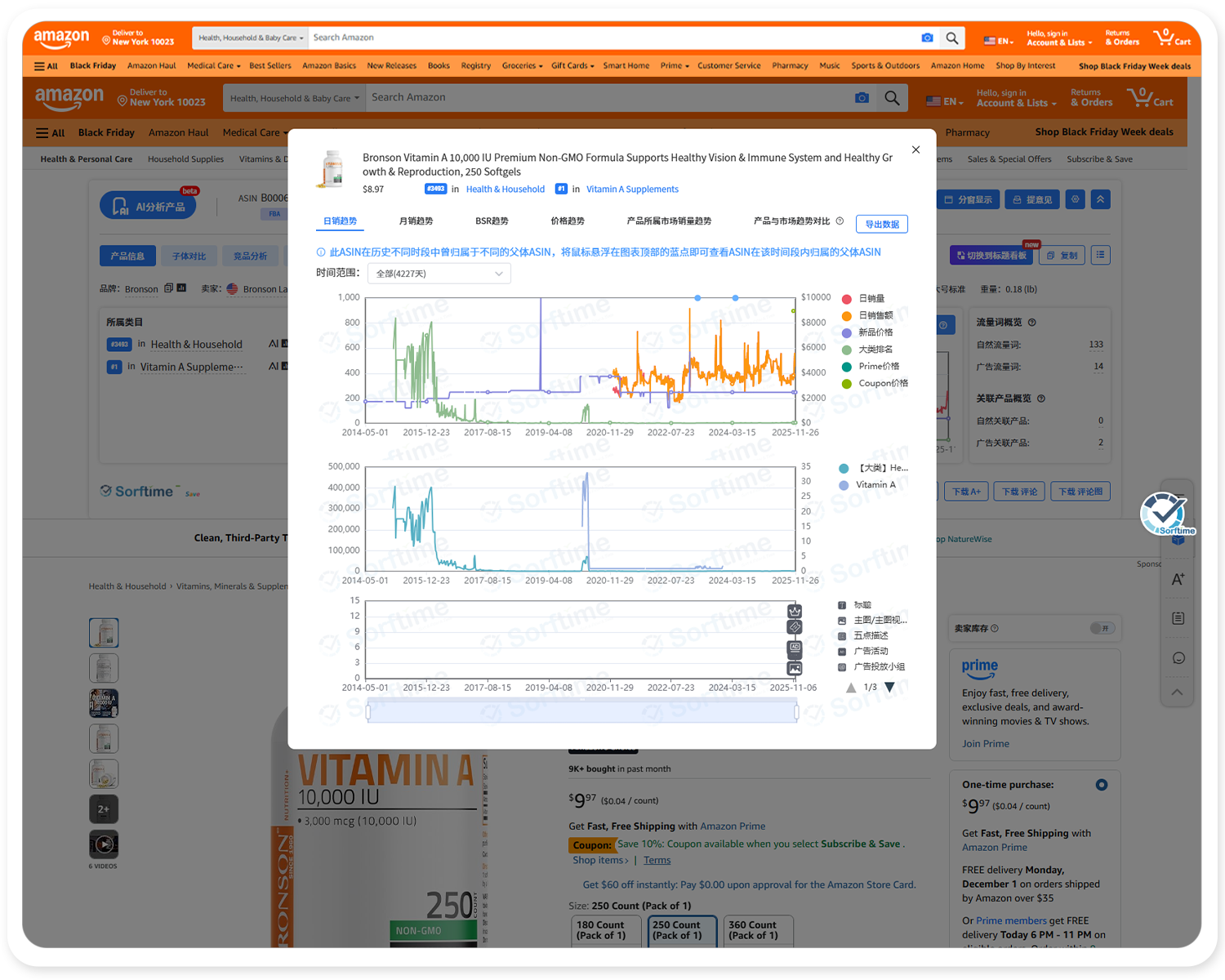Image resolution: width=1225 pixels, height=980 pixels.
Task: Open the Vitamin A Supplements category link
Action: (632, 189)
